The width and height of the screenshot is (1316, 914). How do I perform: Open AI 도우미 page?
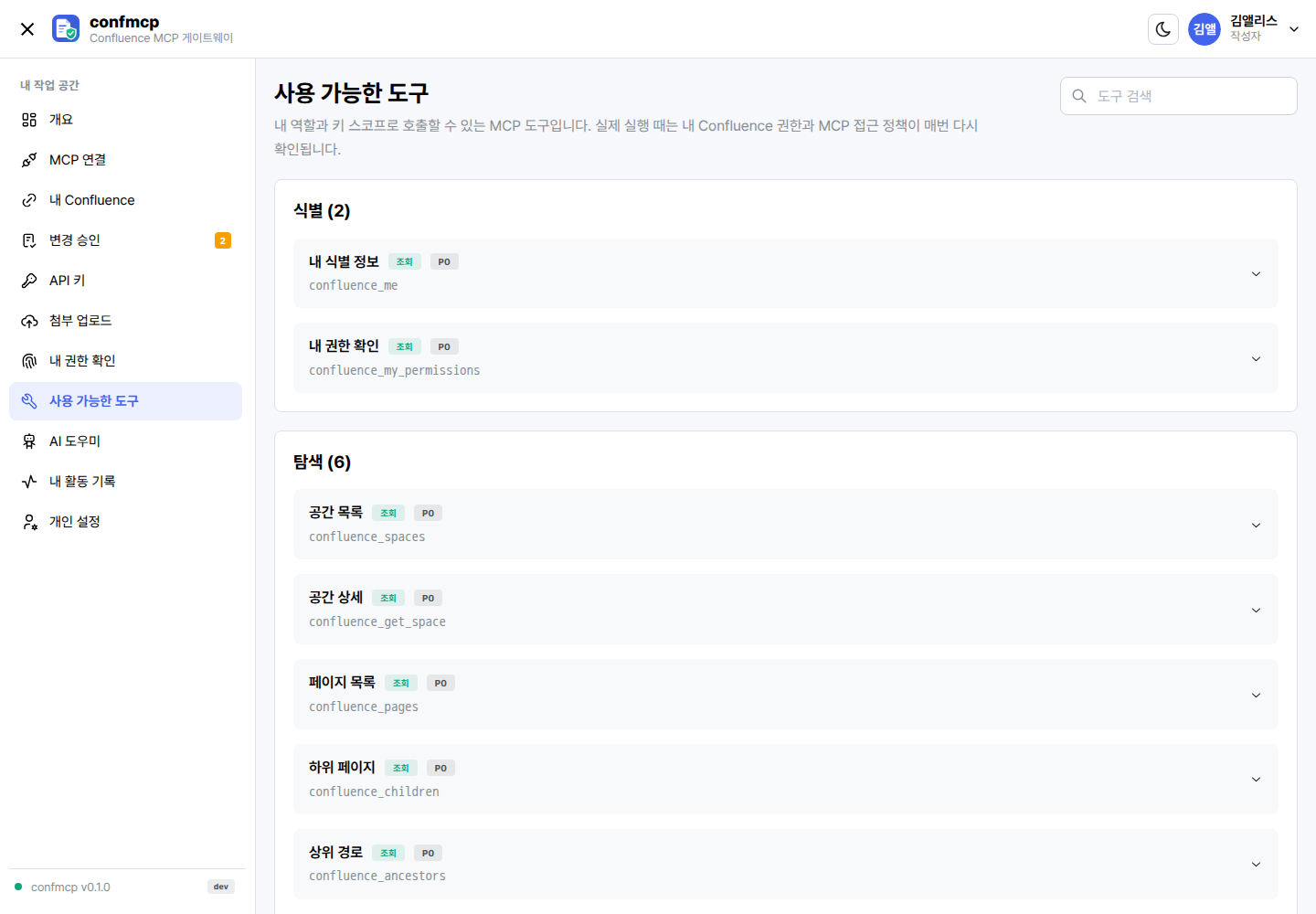click(x=125, y=441)
